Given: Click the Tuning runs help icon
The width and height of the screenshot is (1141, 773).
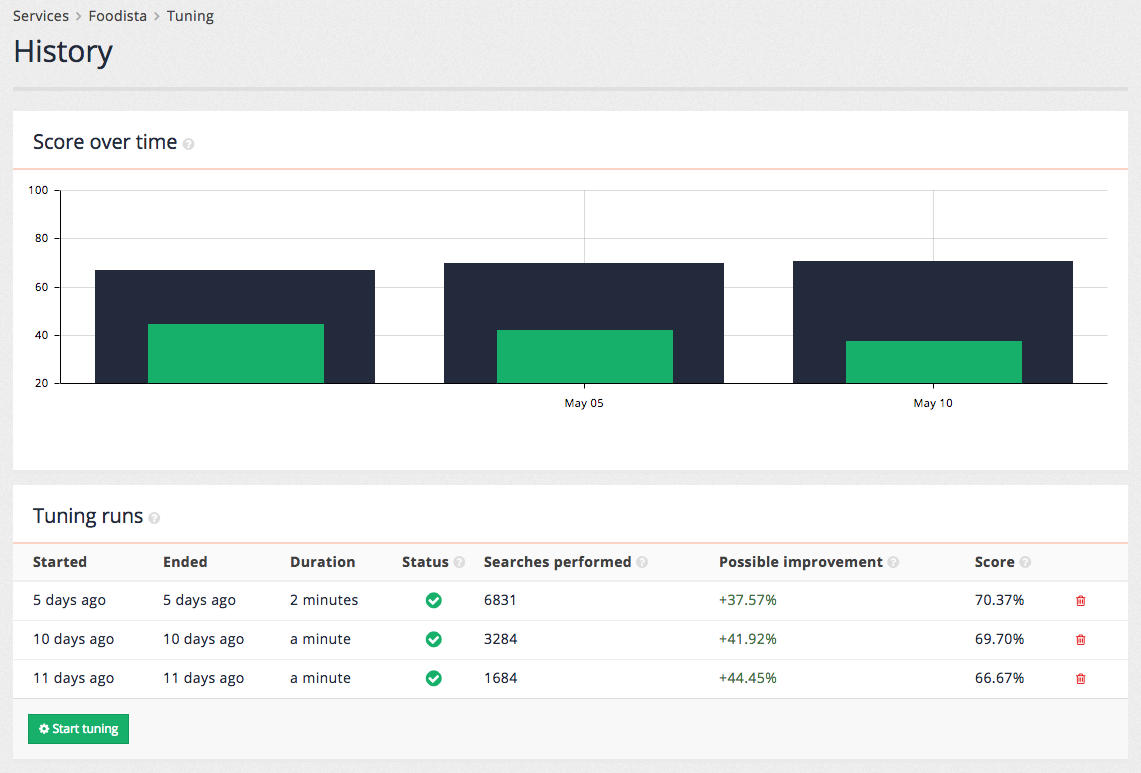Looking at the screenshot, I should (155, 518).
